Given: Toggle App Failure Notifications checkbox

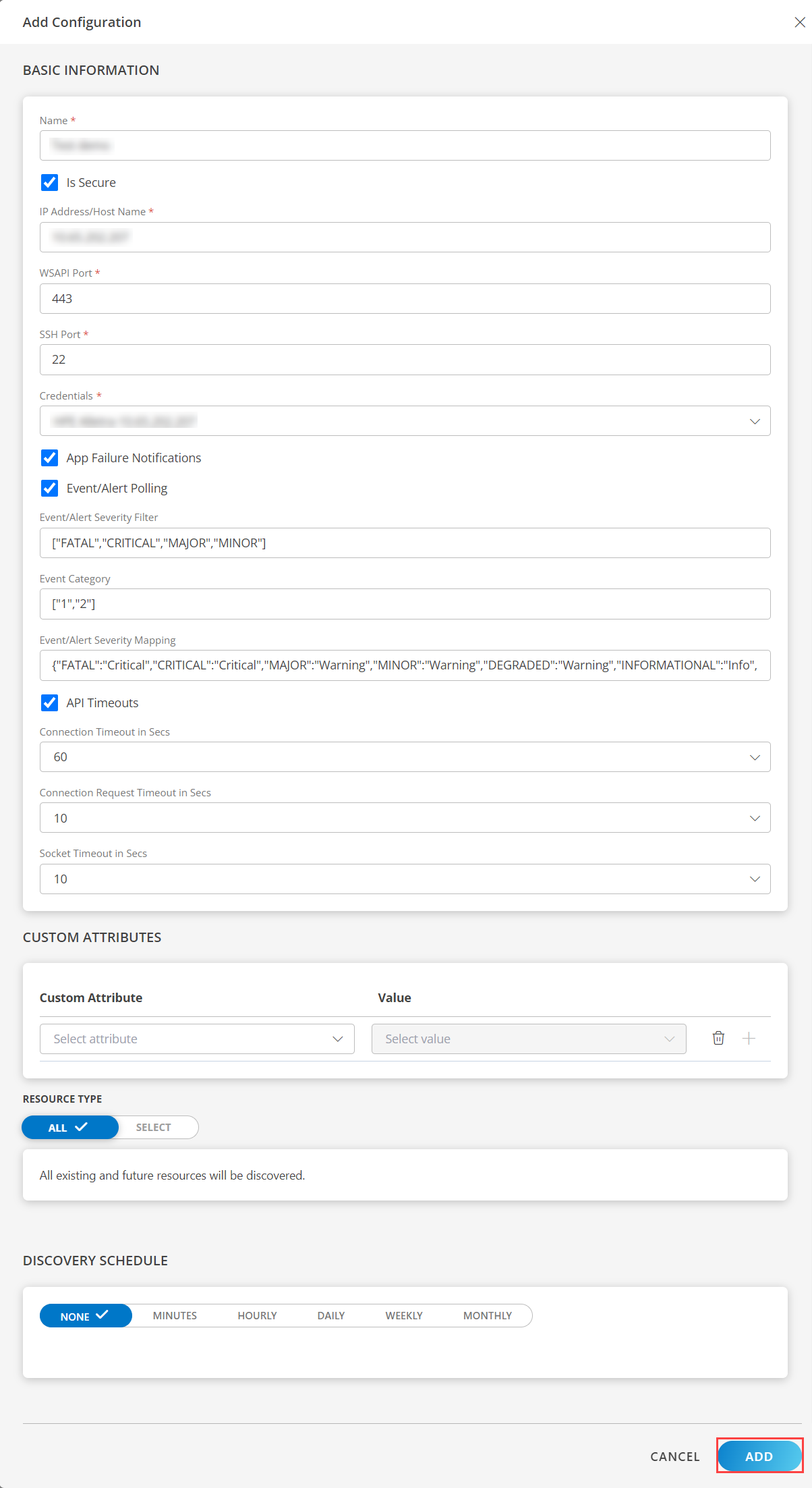Looking at the screenshot, I should (x=50, y=458).
